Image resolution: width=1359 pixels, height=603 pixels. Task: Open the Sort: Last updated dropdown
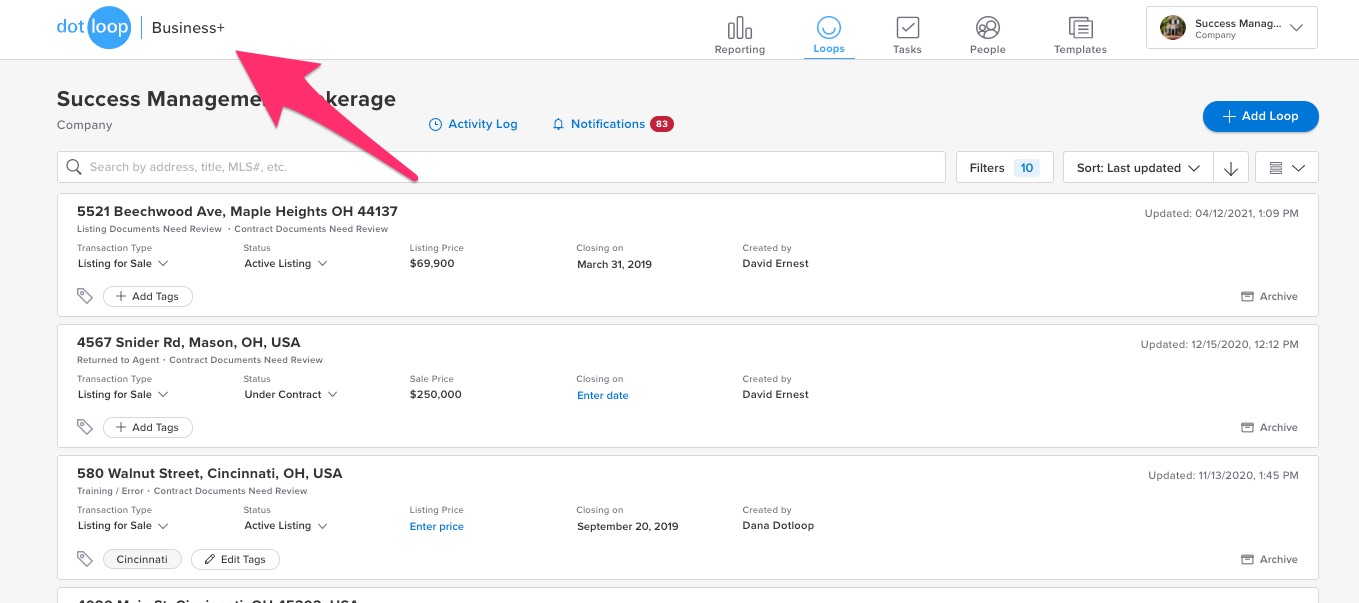(x=1137, y=167)
